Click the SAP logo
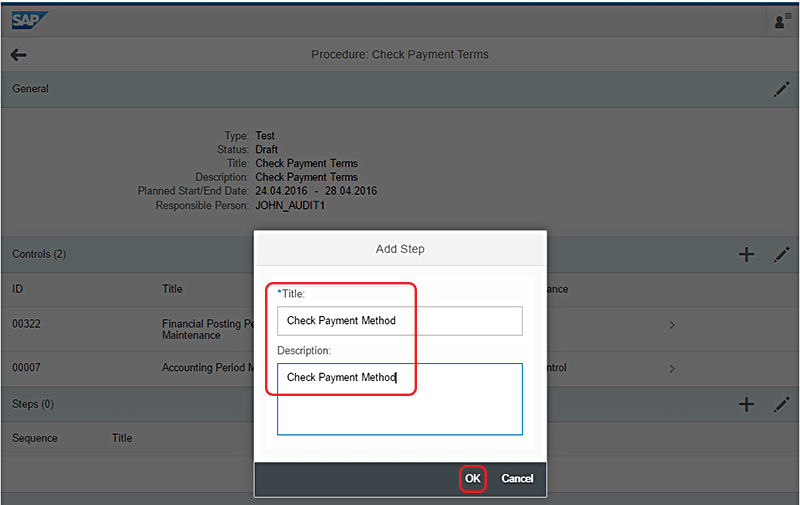The image size is (800, 505). coord(29,20)
